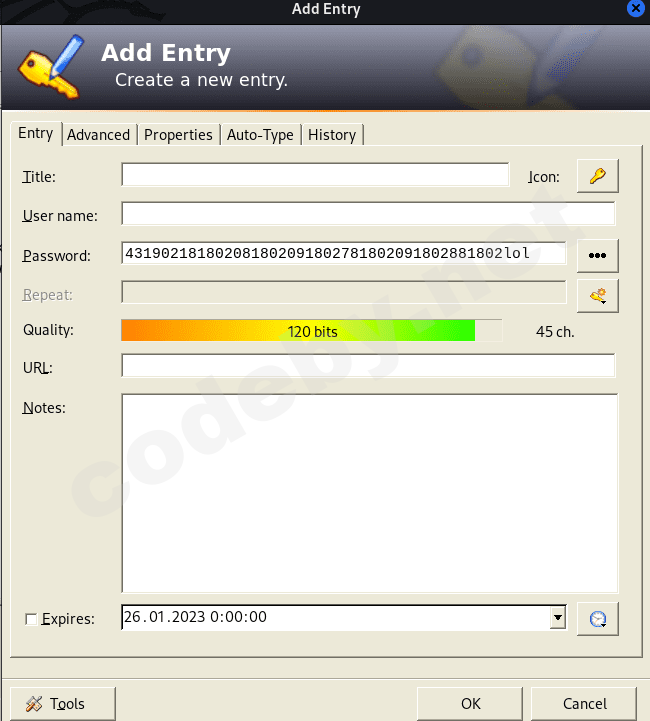Click the 120 bits quality bar
Viewport: 650px width, 721px height.
[312, 331]
